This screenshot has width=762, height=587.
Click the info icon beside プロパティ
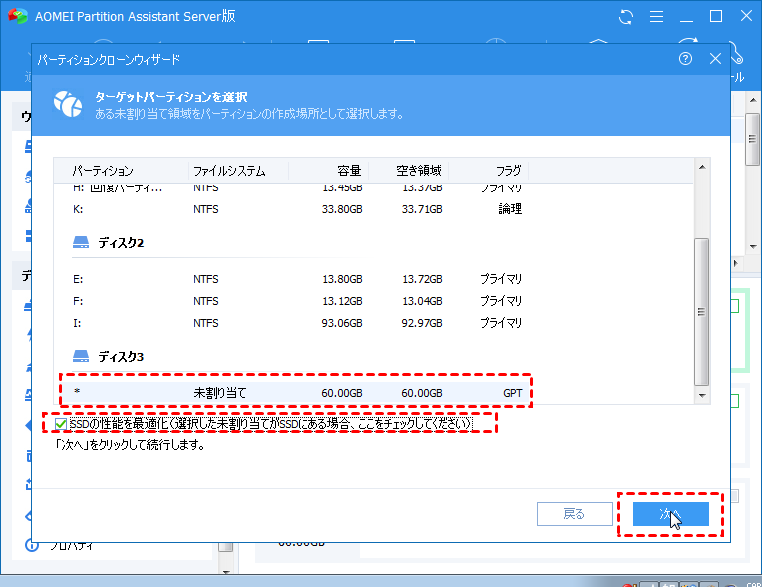(32, 546)
